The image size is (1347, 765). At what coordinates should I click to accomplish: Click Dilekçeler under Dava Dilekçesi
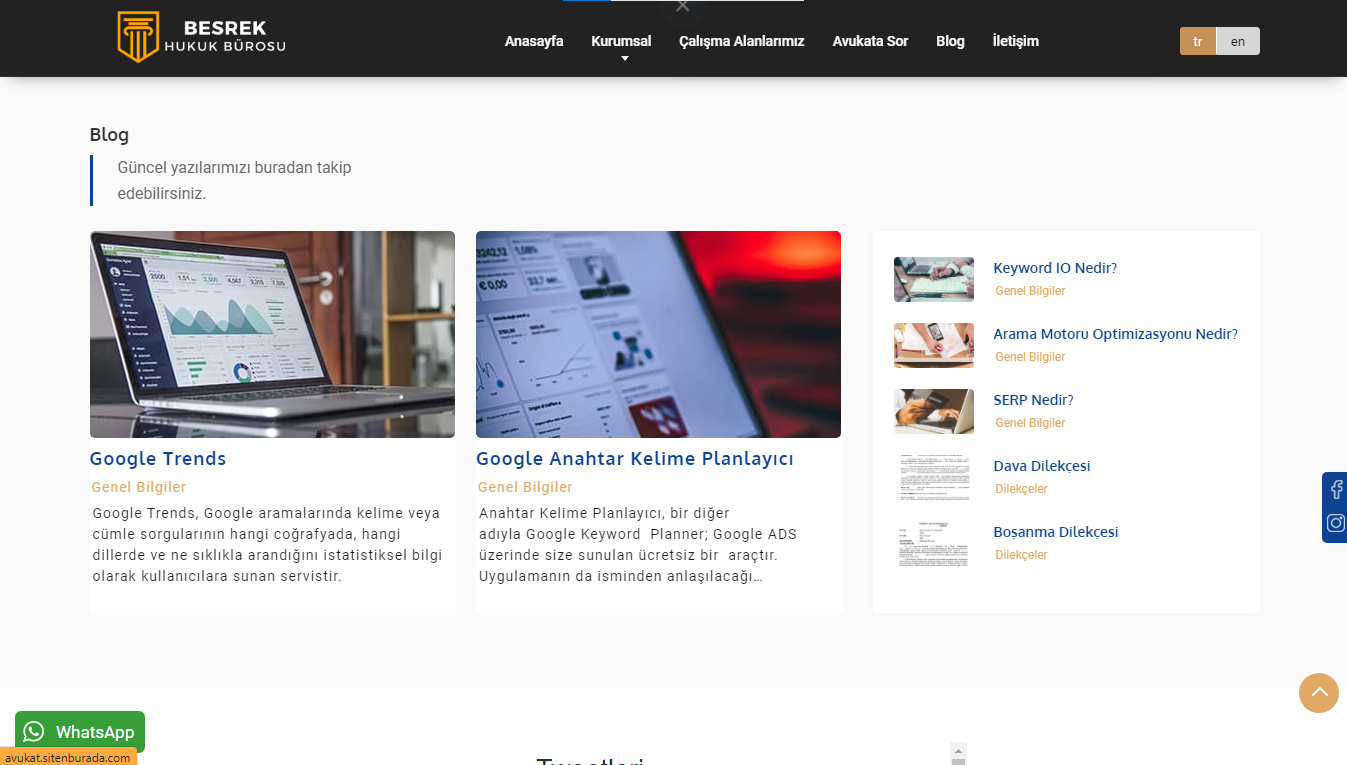(1021, 489)
